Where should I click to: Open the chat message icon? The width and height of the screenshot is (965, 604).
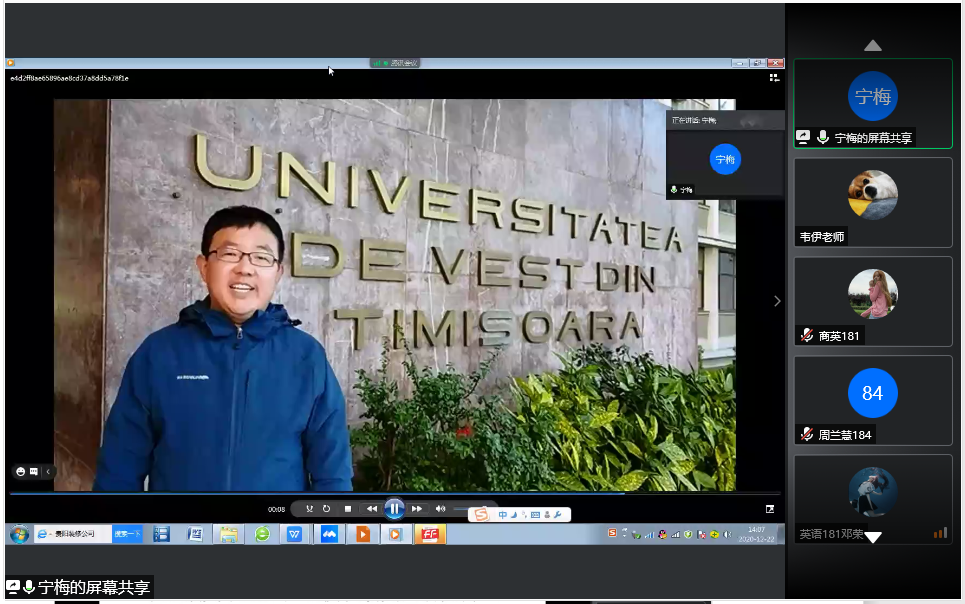[x=33, y=471]
